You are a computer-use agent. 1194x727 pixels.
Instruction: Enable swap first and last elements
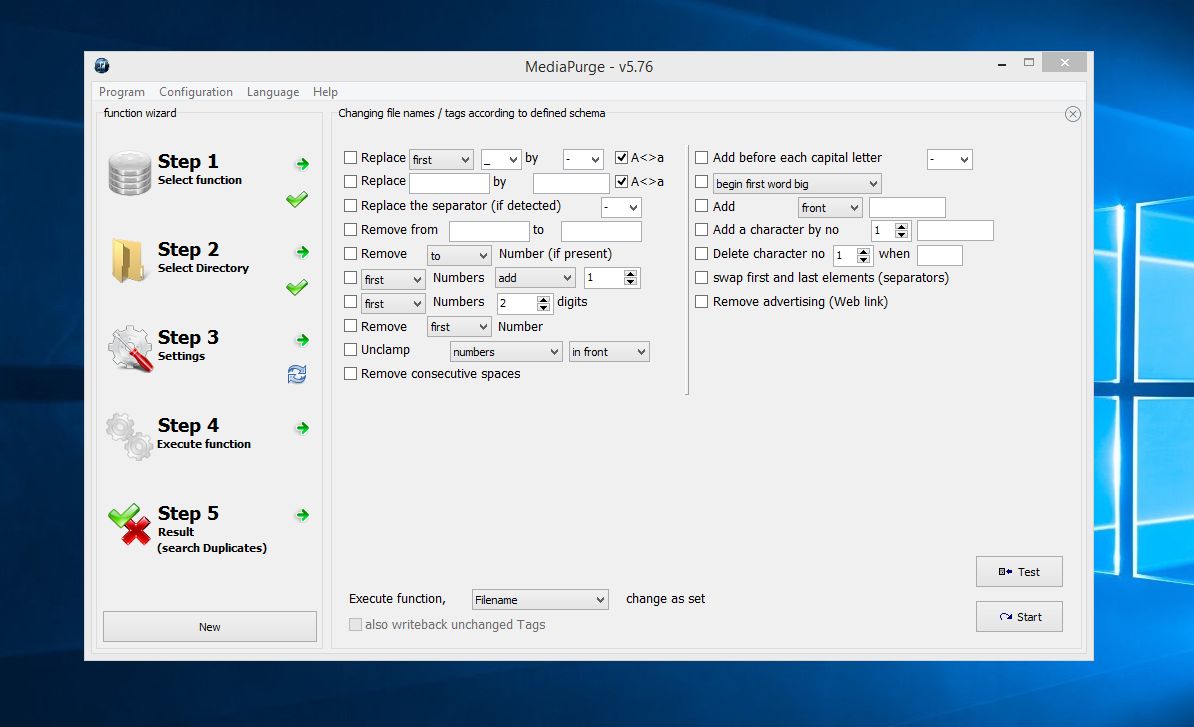tap(701, 278)
